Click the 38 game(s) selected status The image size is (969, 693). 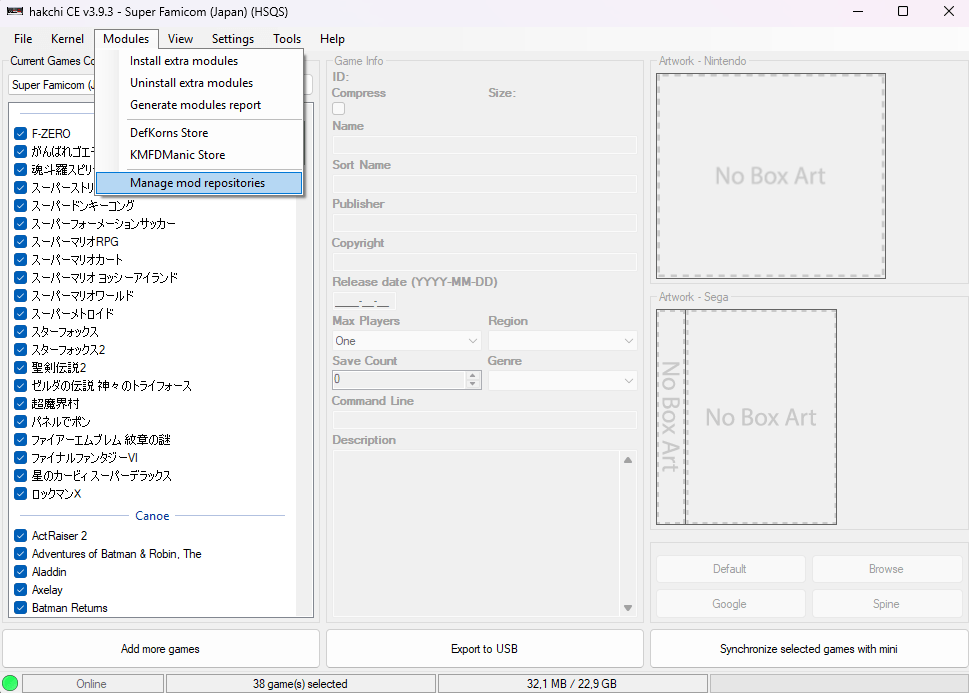(x=300, y=684)
